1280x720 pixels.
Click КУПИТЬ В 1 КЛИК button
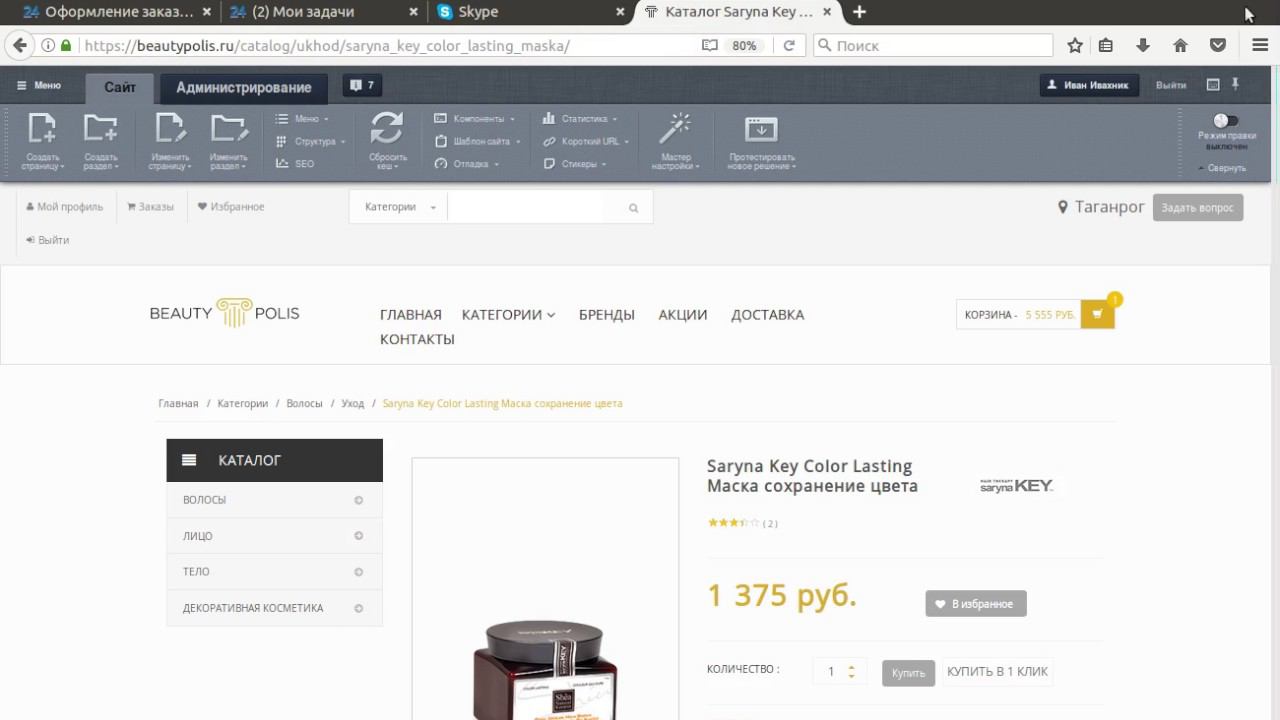coord(998,672)
